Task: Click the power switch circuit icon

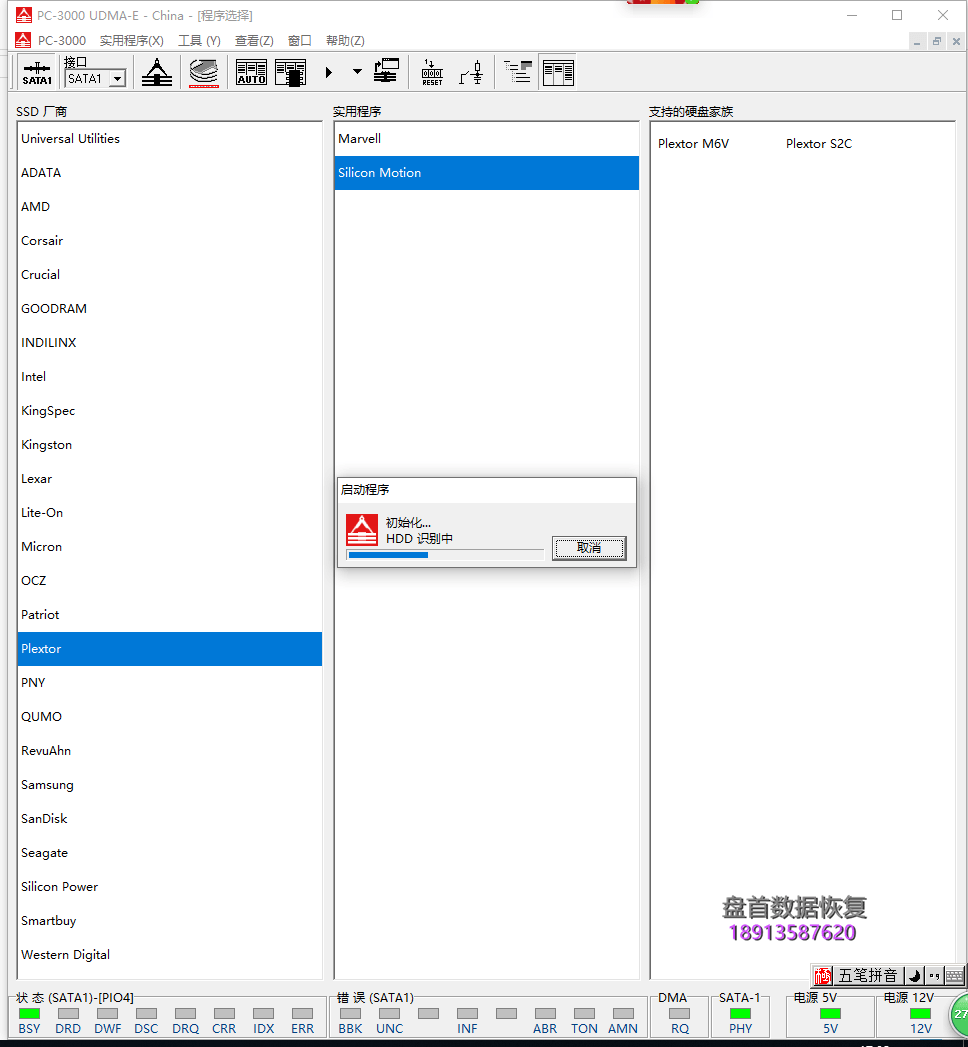Action: tap(471, 72)
